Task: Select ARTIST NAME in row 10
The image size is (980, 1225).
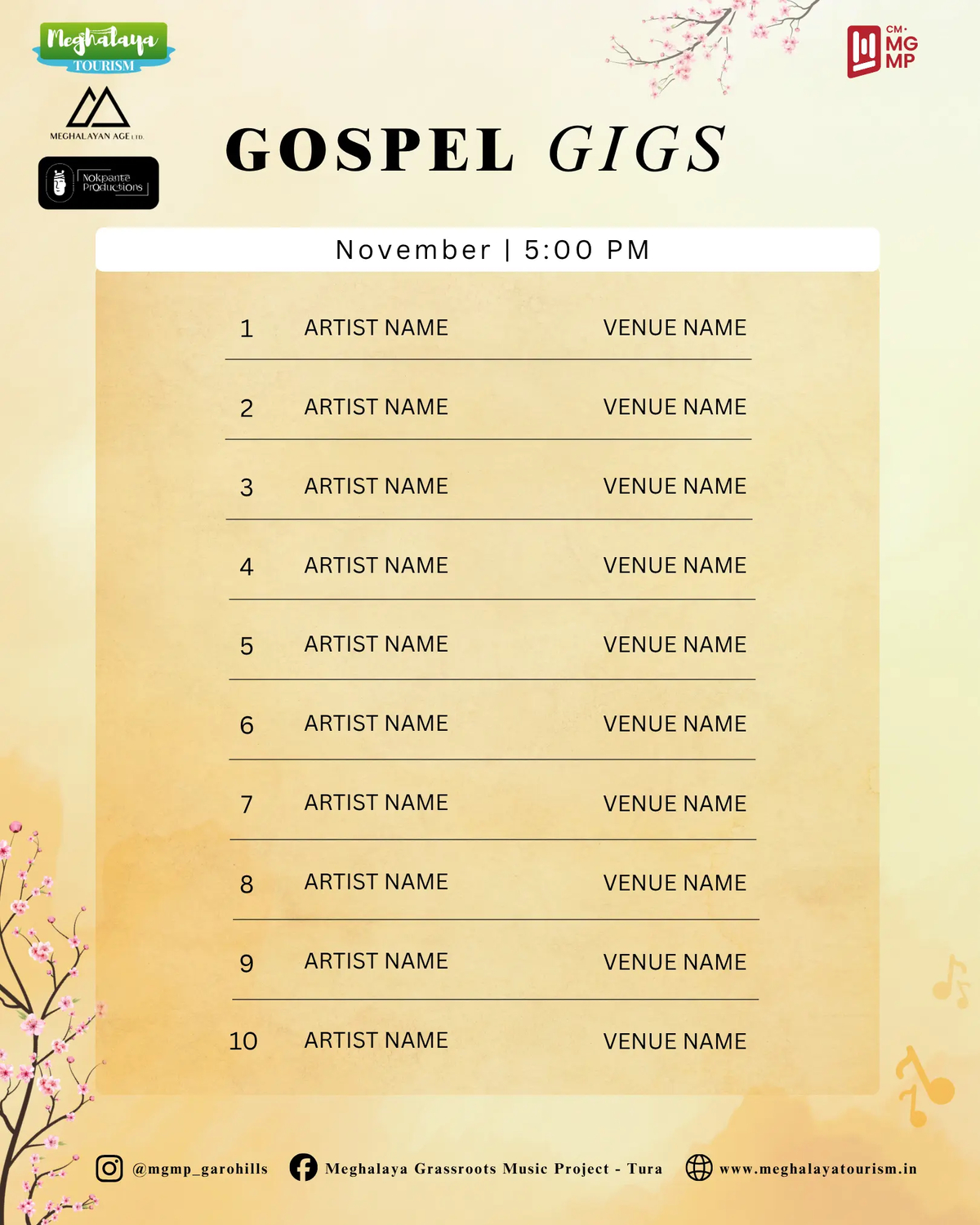Action: click(376, 1040)
